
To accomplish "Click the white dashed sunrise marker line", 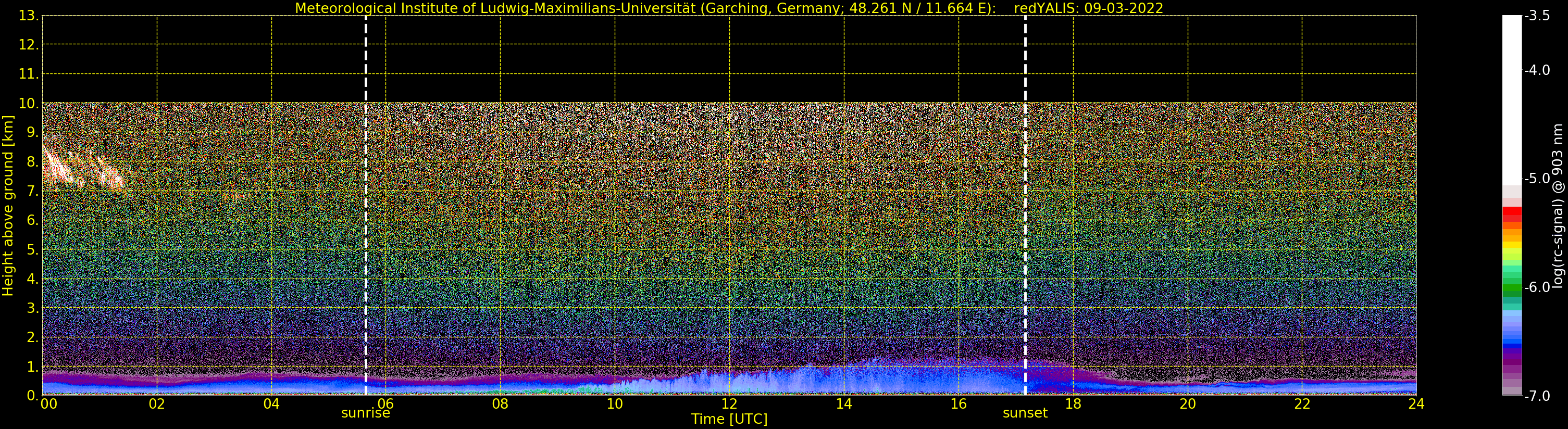I will (x=366, y=206).
